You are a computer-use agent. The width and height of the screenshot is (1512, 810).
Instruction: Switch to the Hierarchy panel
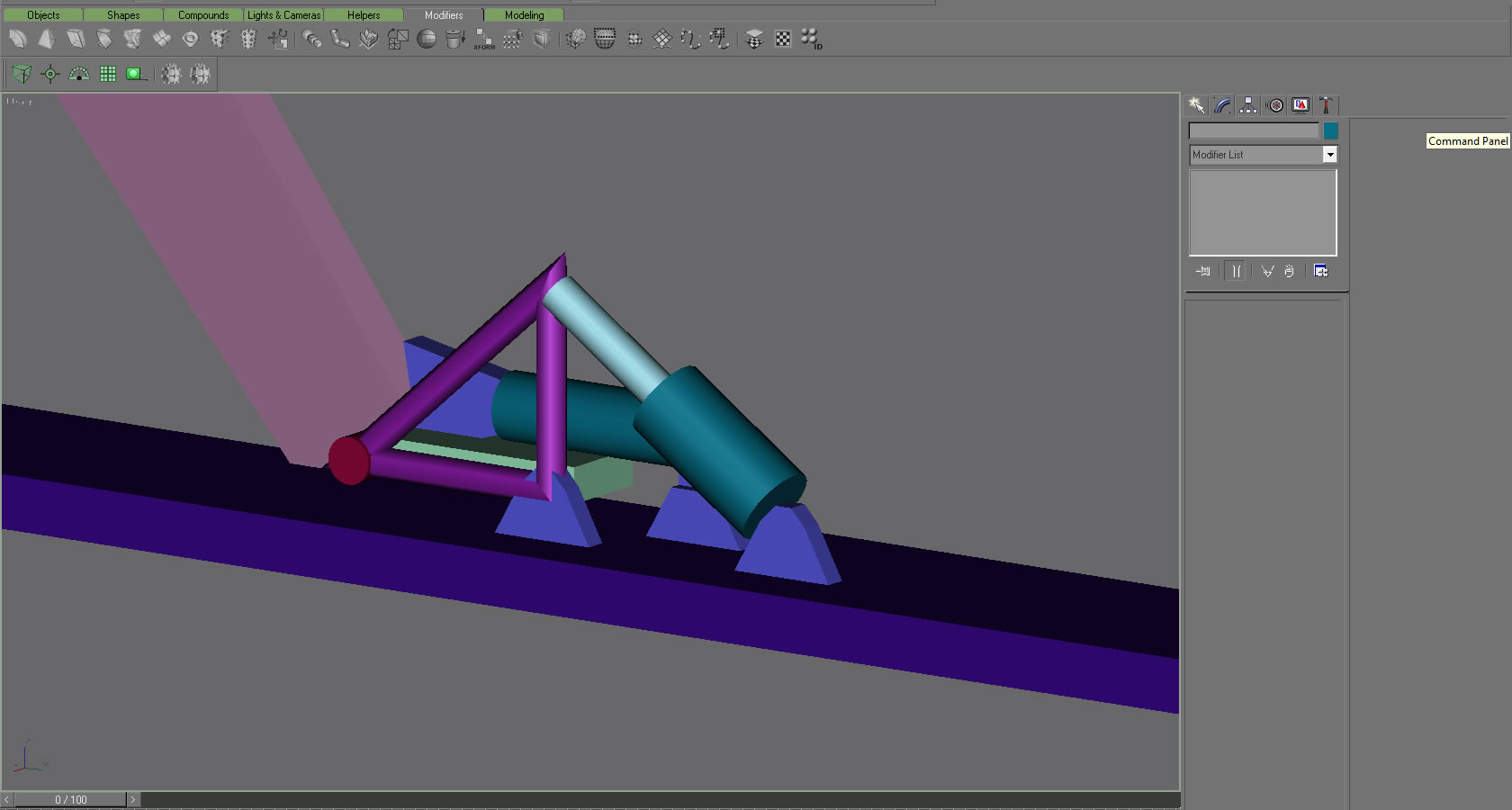(1248, 105)
